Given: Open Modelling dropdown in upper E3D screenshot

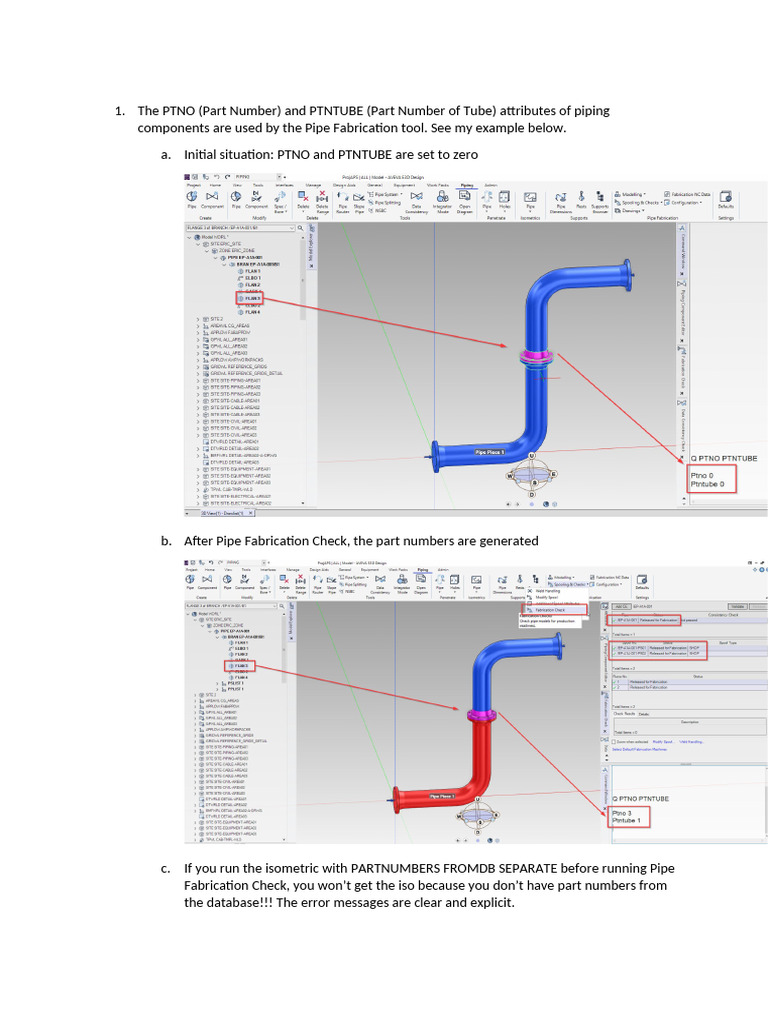Looking at the screenshot, I should click(630, 194).
